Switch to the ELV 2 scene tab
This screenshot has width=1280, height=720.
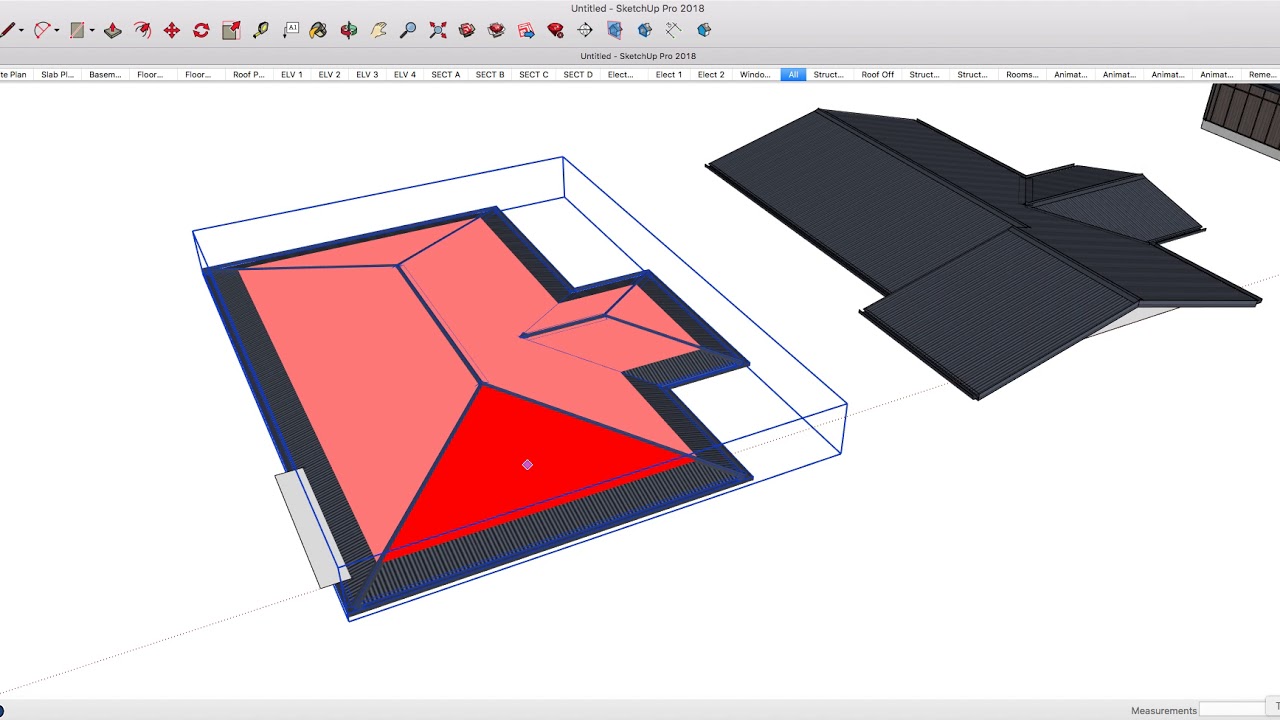330,74
